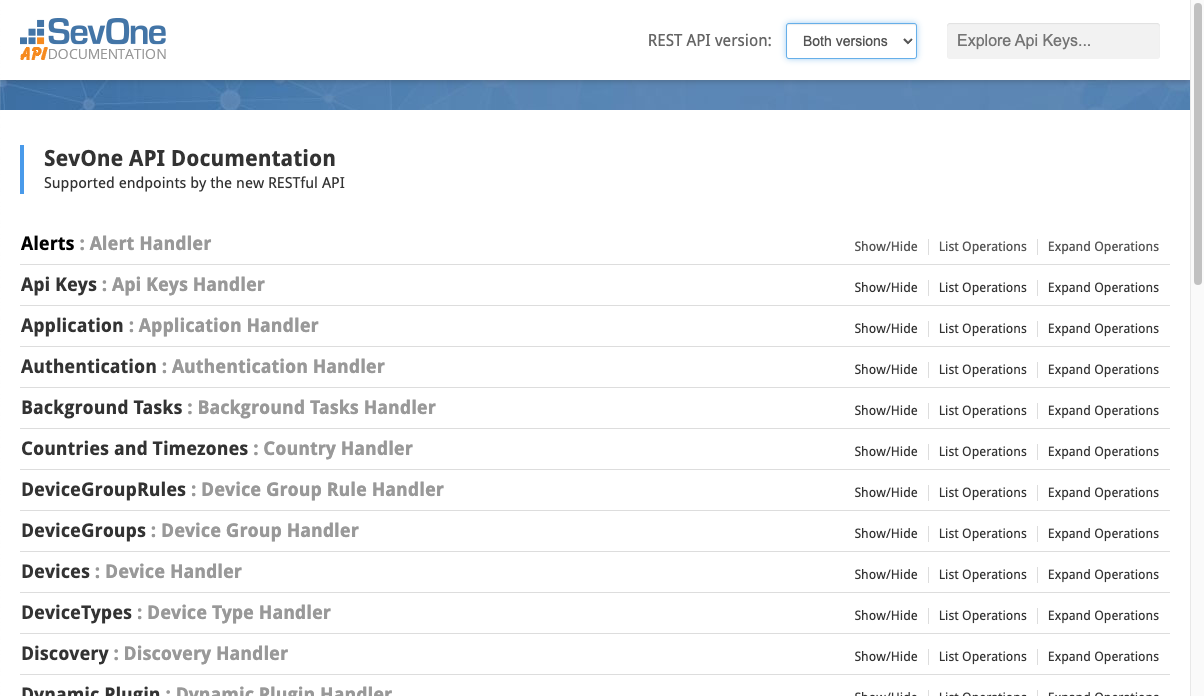1204x696 pixels.
Task: Show/Hide the DeviceGroupRules section
Action: [886, 492]
